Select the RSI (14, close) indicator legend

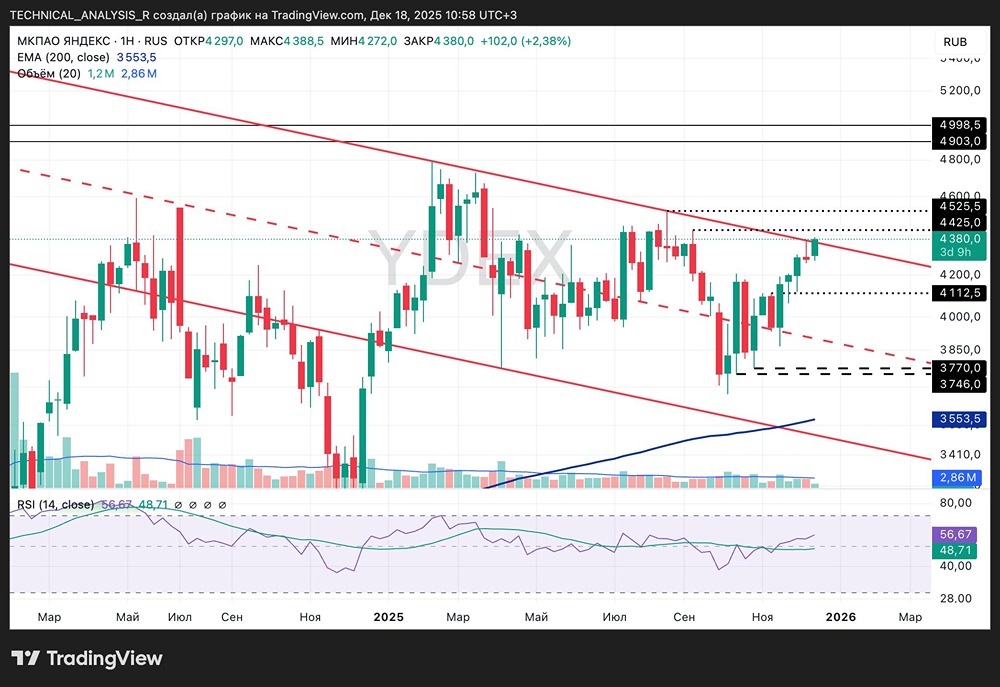click(x=55, y=505)
